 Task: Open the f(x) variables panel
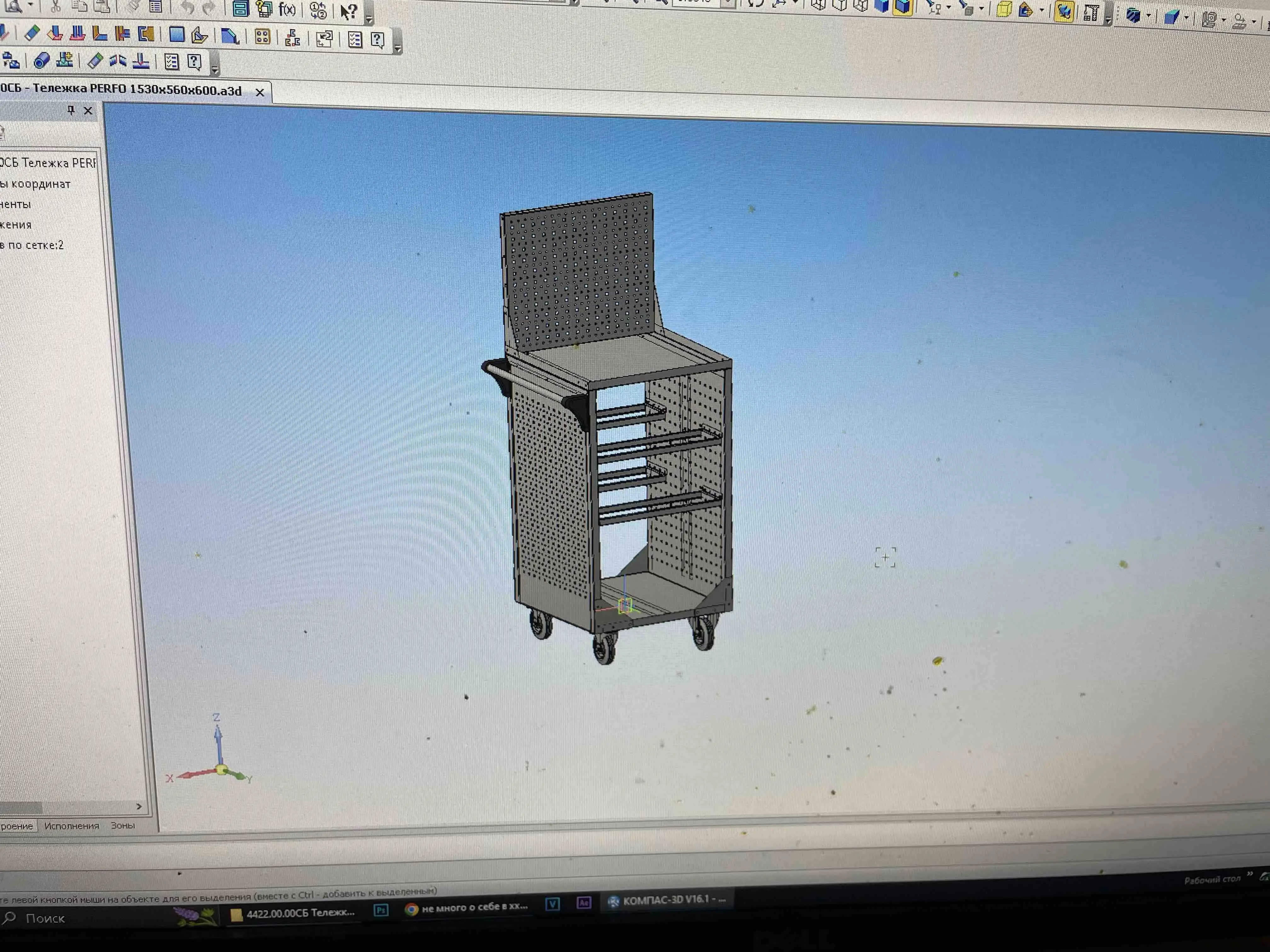[287, 9]
